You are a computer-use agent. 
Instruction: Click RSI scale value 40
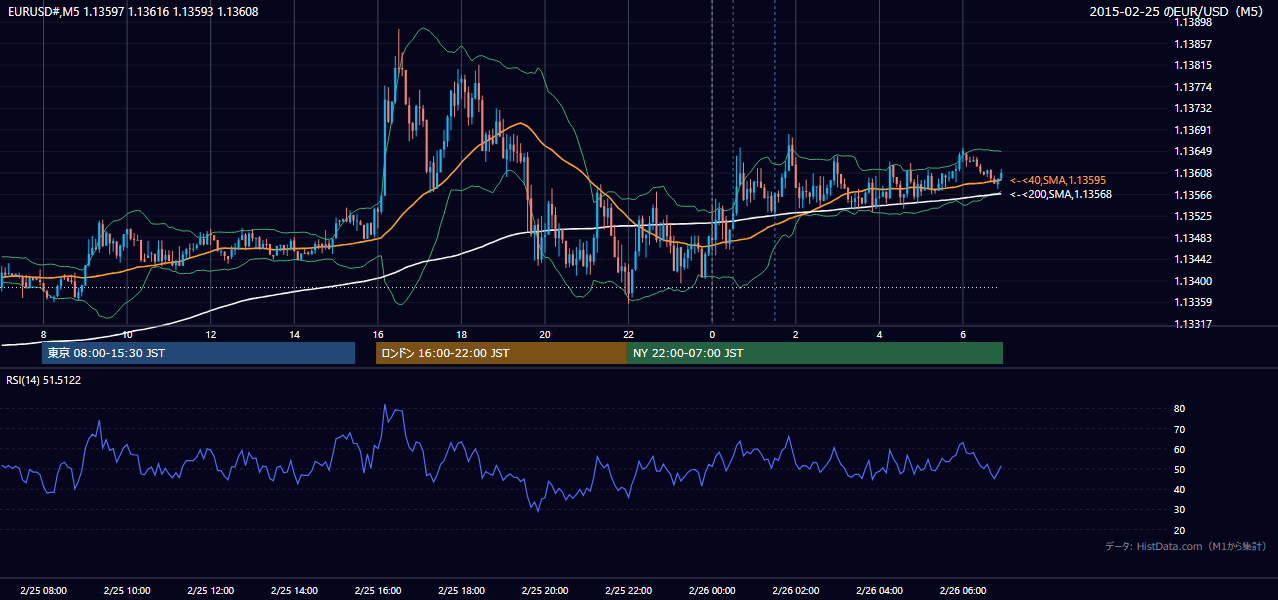tap(1180, 489)
